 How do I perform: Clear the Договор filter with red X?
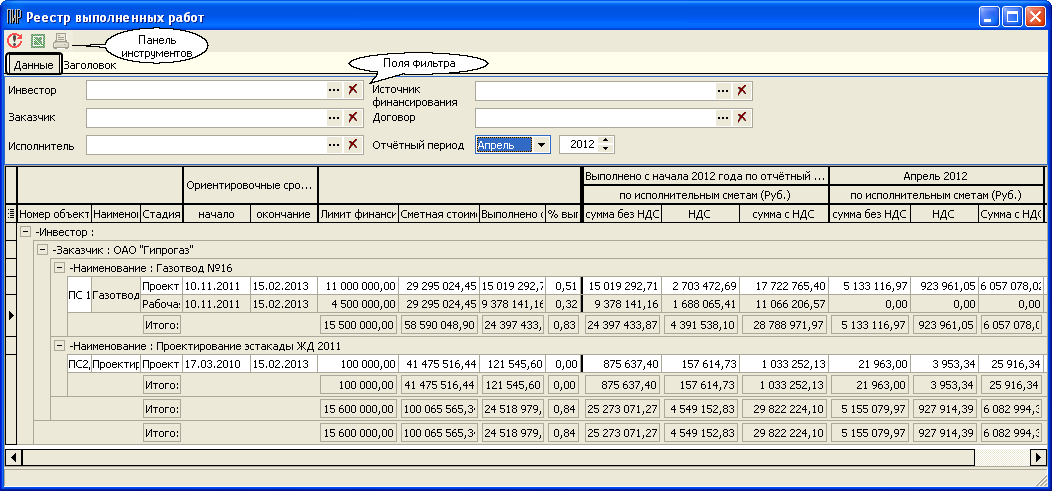[741, 118]
